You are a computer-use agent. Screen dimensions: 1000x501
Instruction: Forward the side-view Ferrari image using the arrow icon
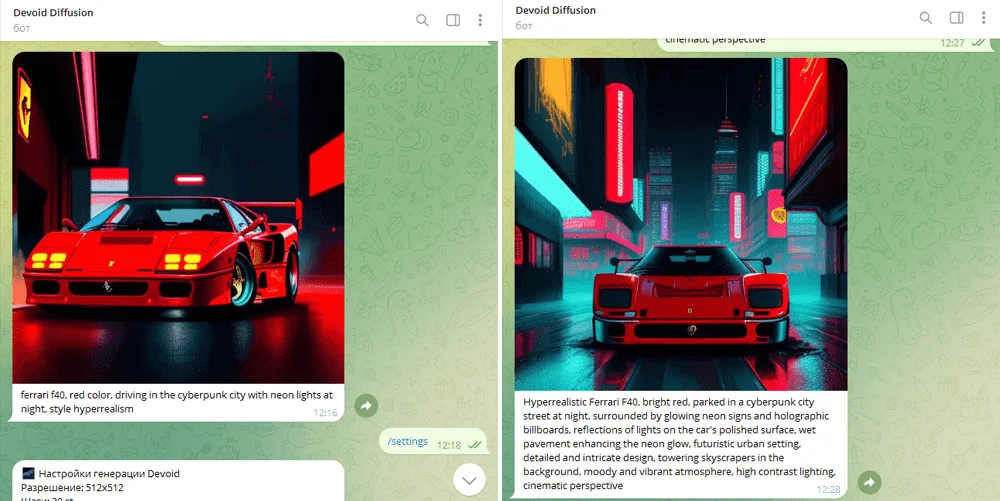coord(366,405)
